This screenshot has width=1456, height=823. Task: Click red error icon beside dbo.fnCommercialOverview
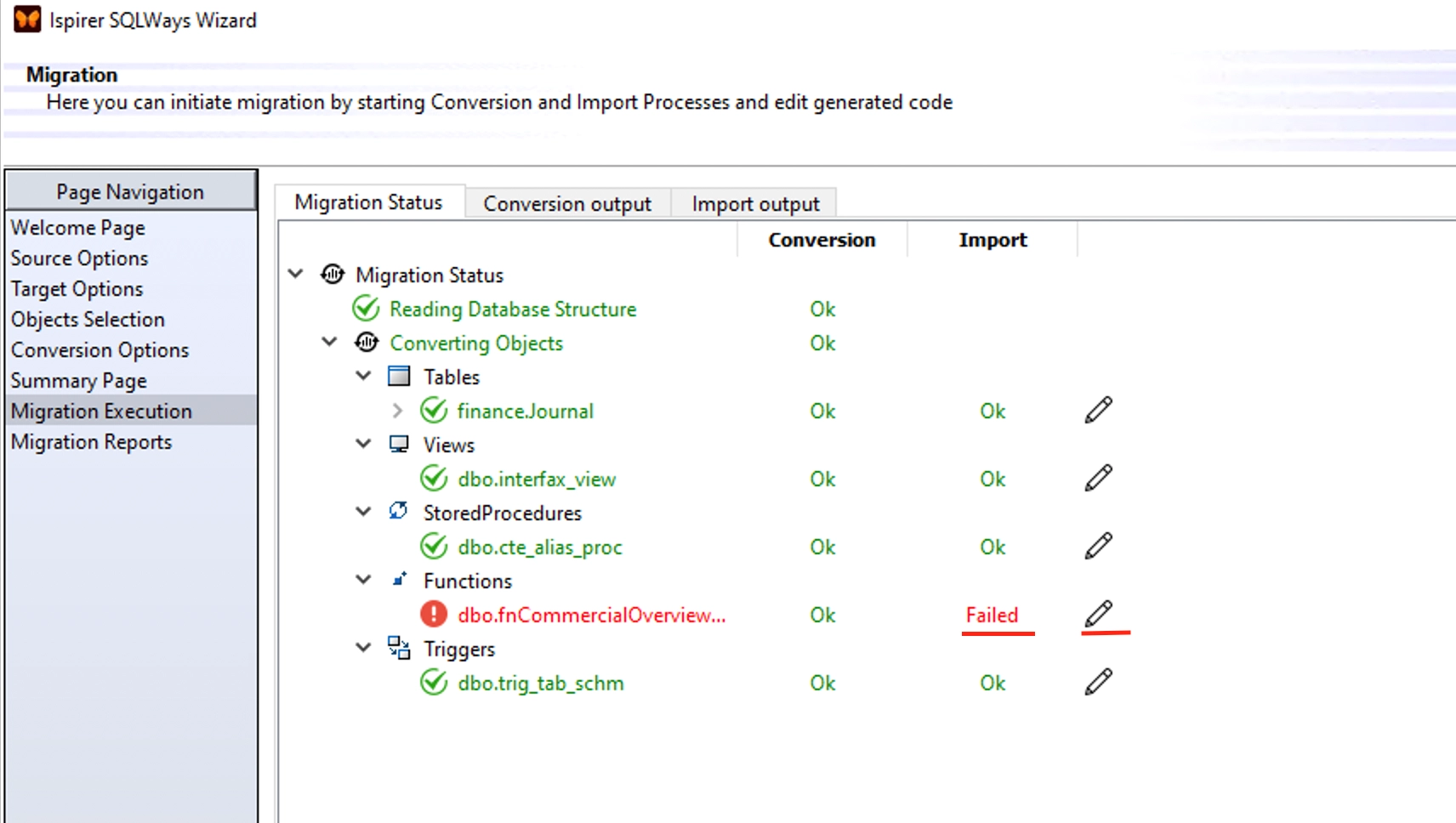434,614
